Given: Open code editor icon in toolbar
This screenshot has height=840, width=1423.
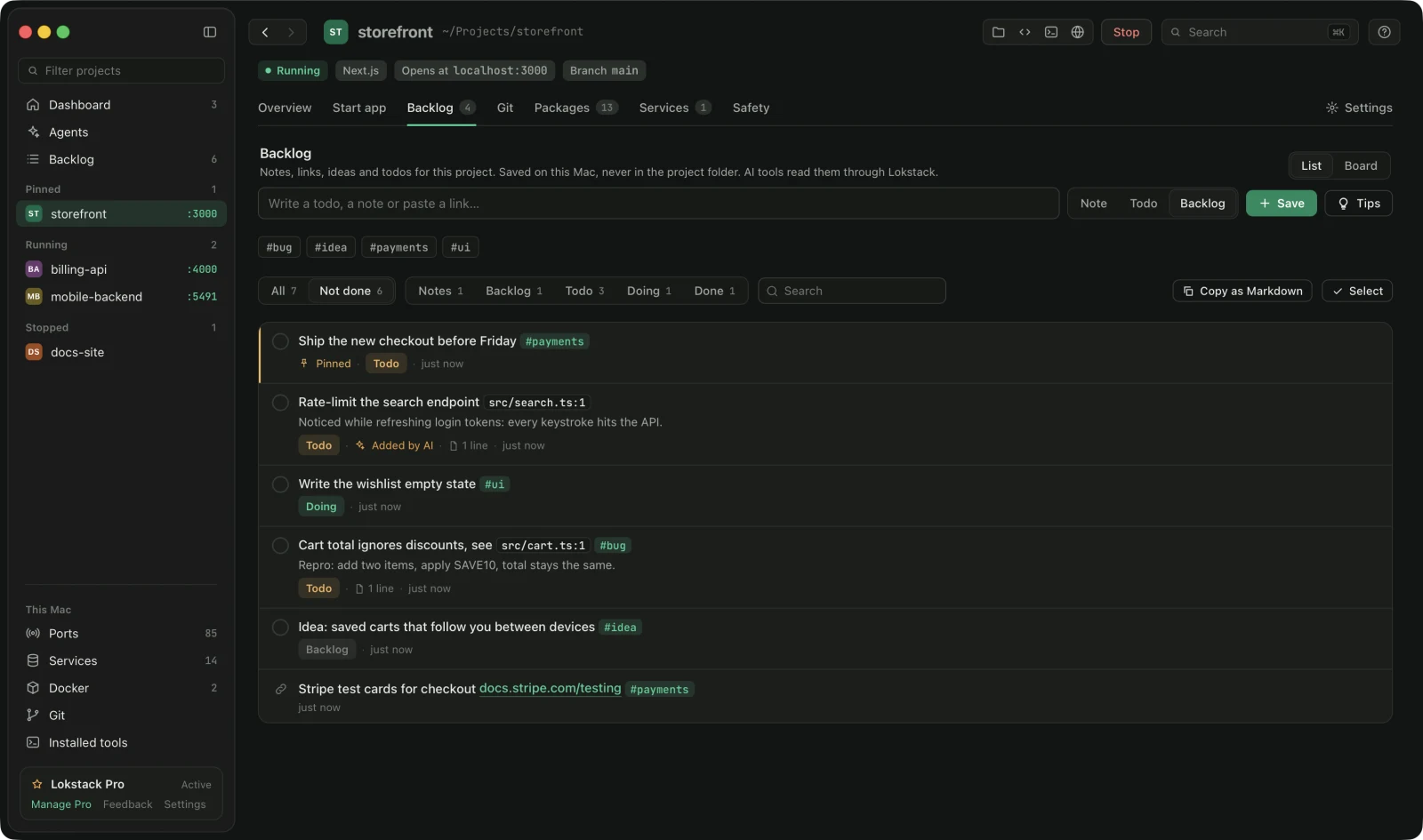Looking at the screenshot, I should coord(1025,32).
